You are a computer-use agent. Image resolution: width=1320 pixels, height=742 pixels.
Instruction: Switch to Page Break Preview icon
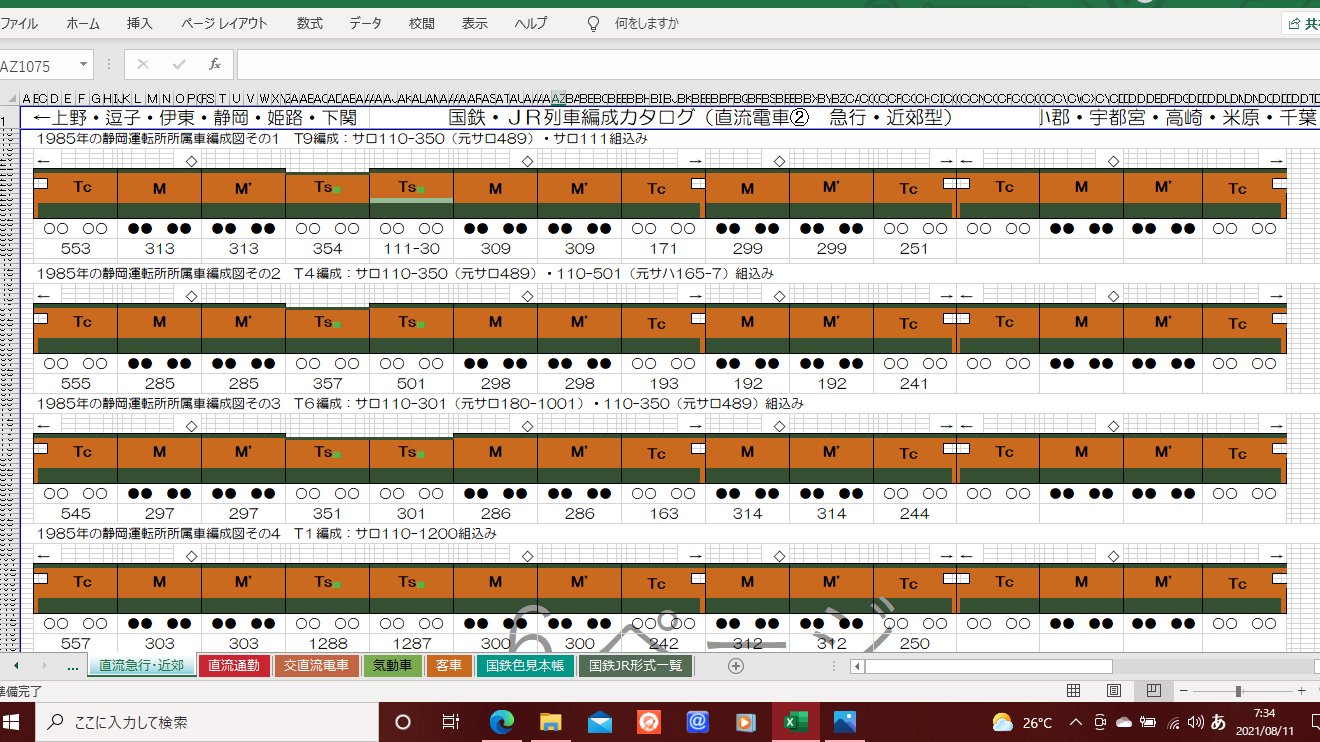[1153, 691]
